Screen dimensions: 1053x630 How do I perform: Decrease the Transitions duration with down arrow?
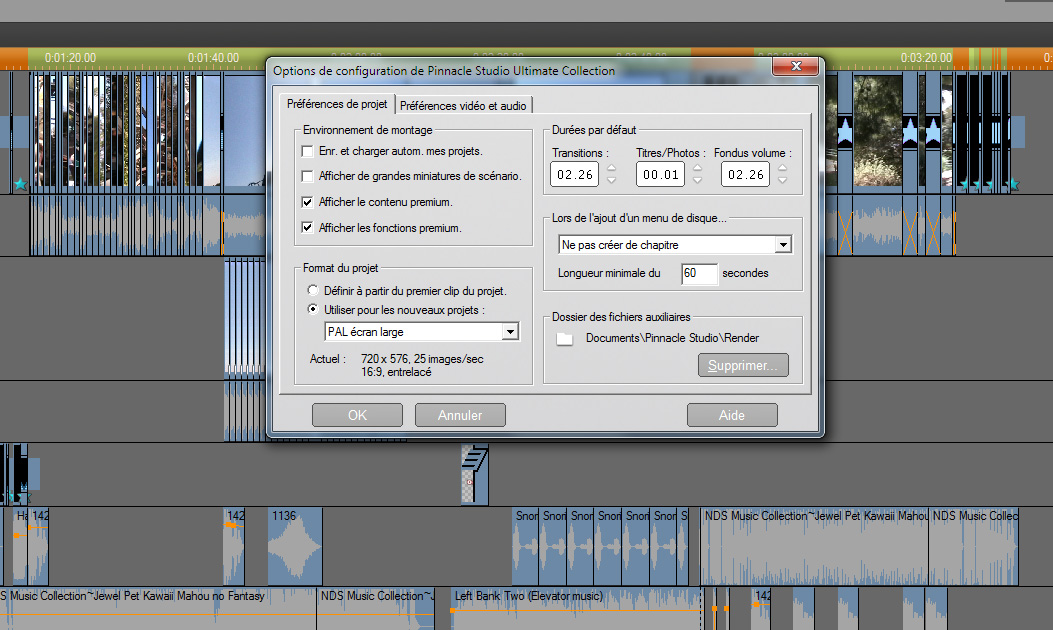click(611, 180)
